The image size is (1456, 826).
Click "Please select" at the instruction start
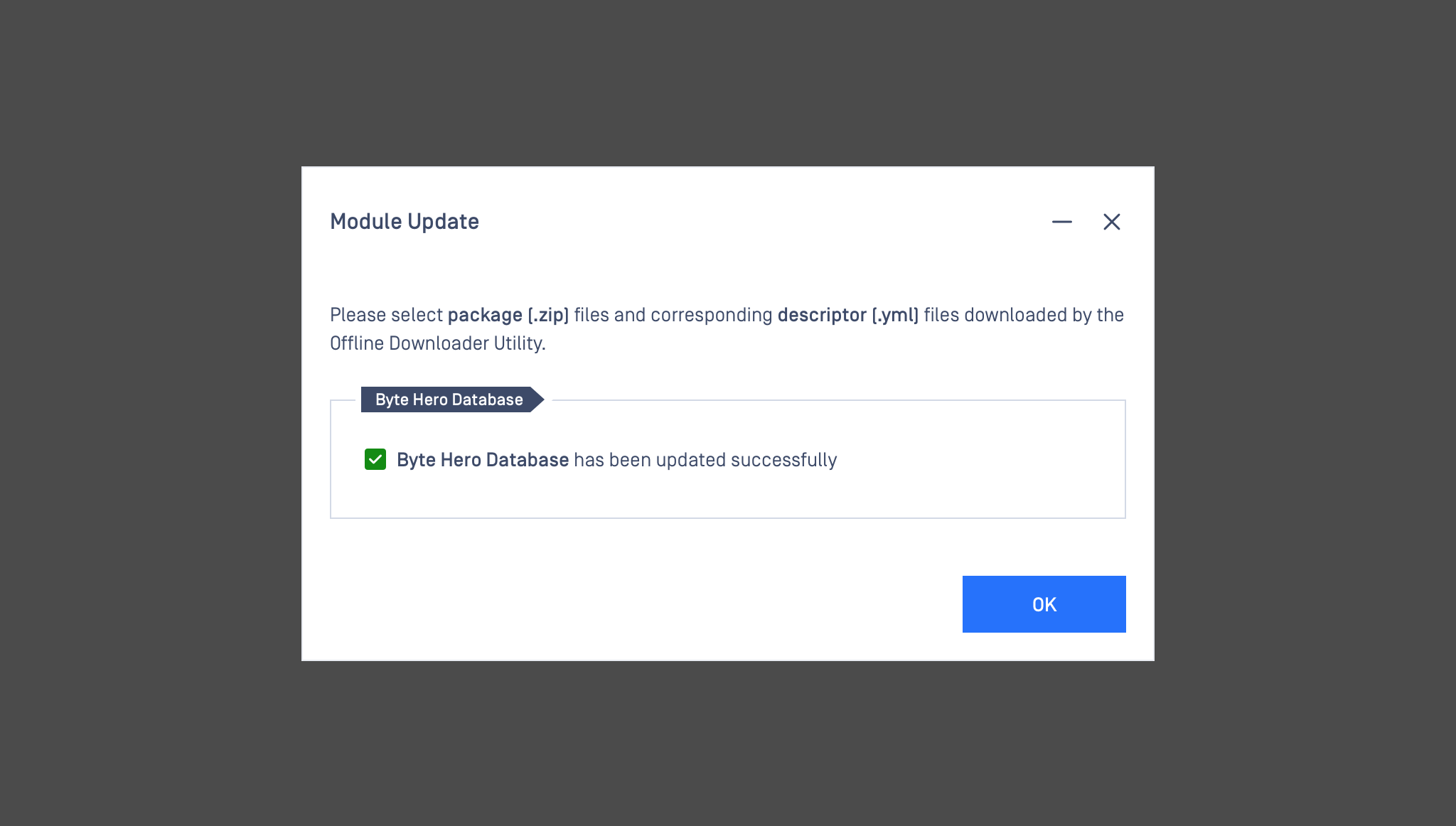point(386,315)
